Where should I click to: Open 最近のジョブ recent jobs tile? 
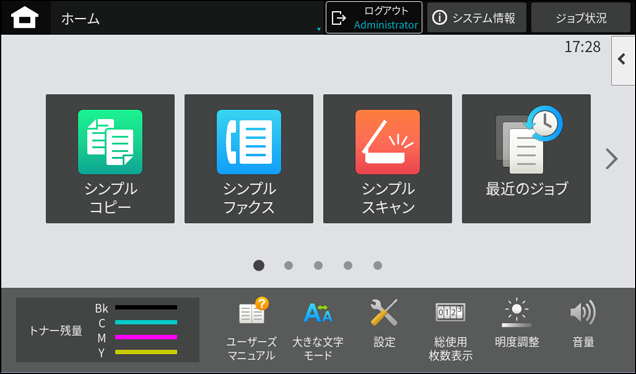tap(526, 159)
